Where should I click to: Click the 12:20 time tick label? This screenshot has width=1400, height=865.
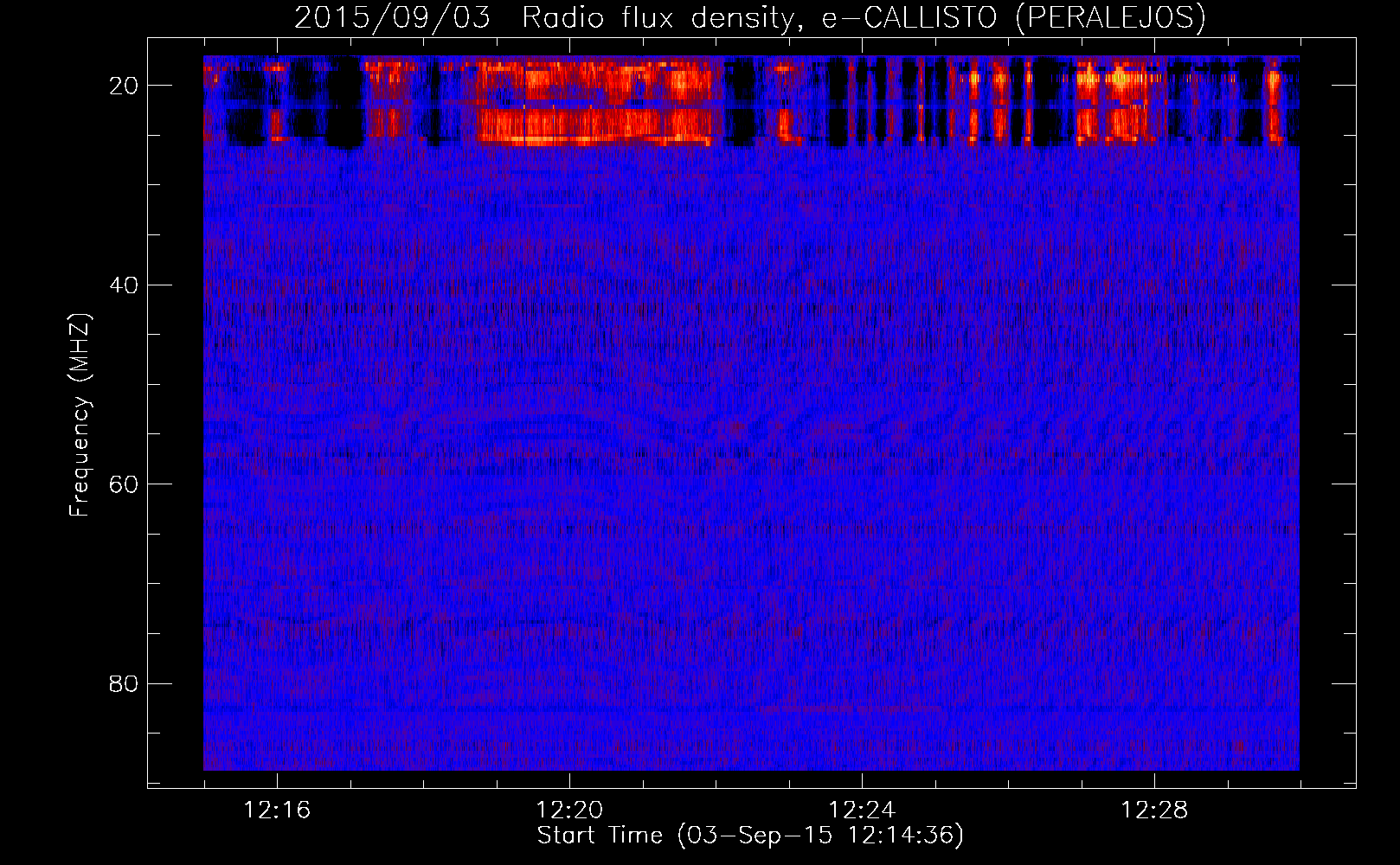[569, 811]
